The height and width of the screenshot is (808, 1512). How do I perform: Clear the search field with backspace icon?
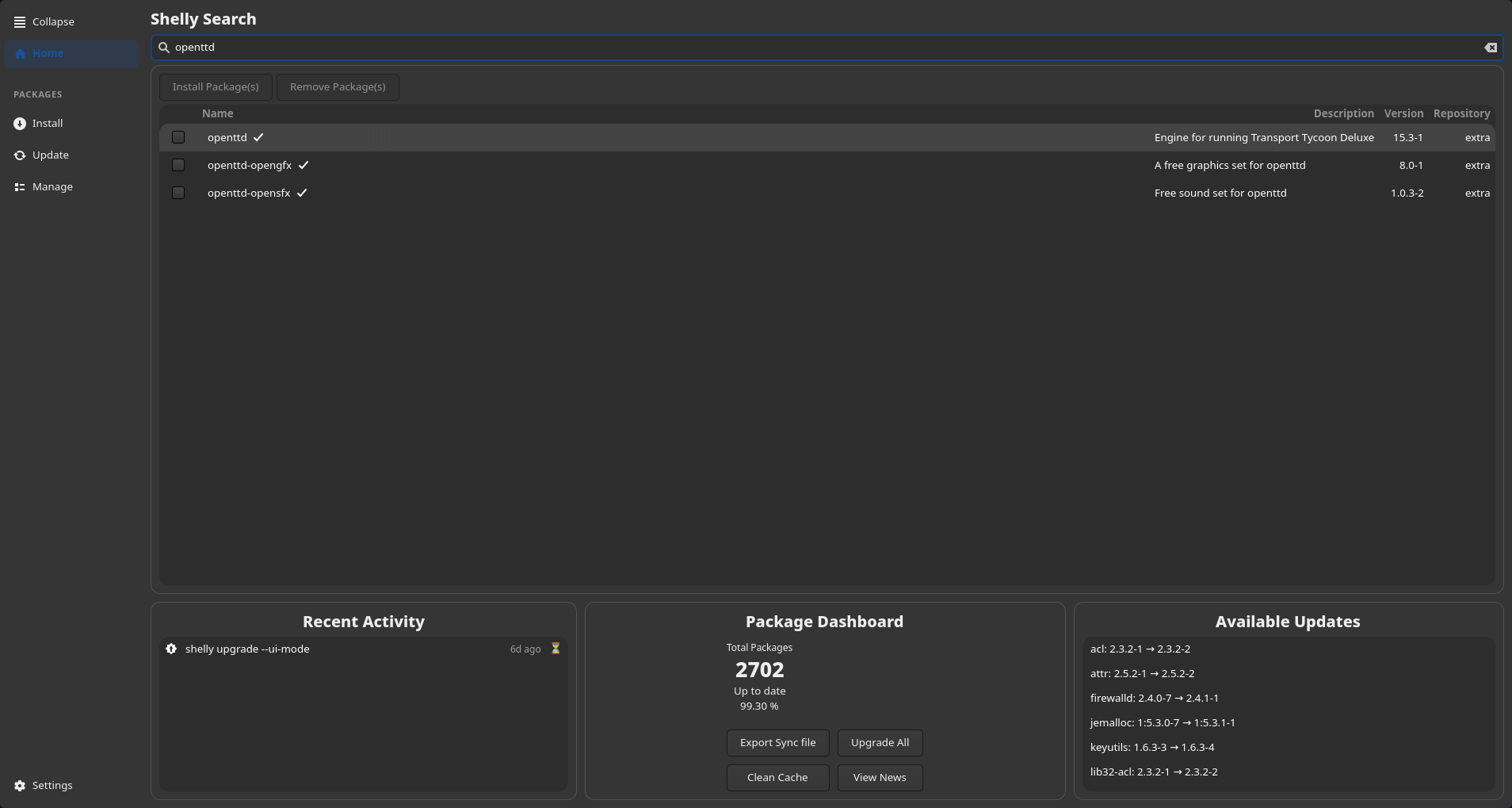pyautogui.click(x=1491, y=48)
